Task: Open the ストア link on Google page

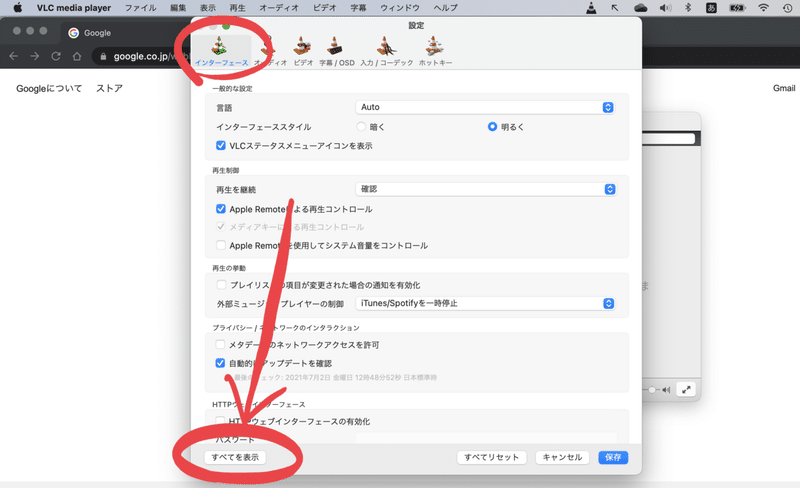Action: point(109,88)
